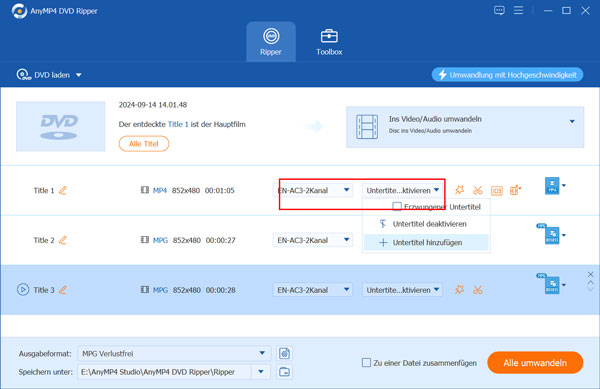
Task: Rename Title 3 with pencil icon
Action: [63, 290]
